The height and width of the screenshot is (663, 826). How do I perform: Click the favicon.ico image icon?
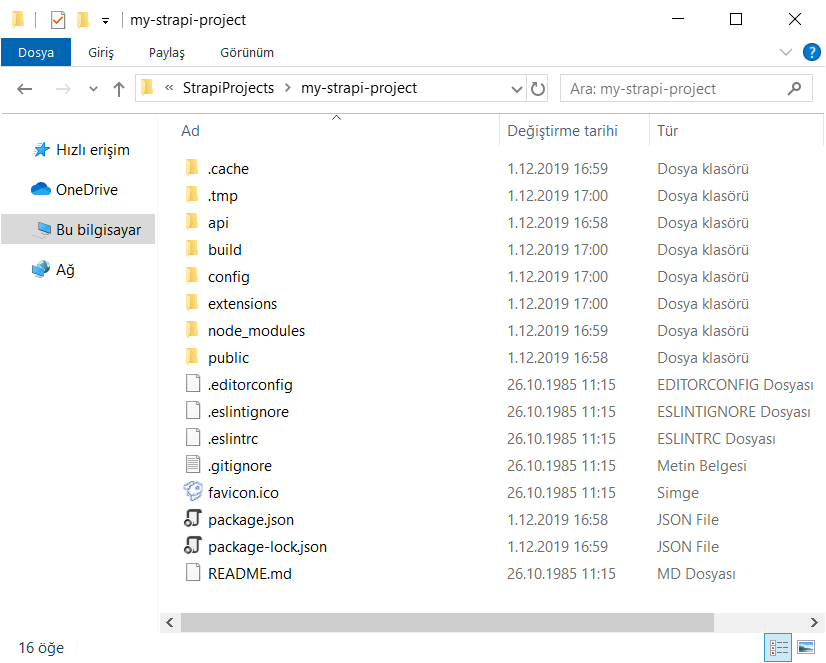pos(193,492)
